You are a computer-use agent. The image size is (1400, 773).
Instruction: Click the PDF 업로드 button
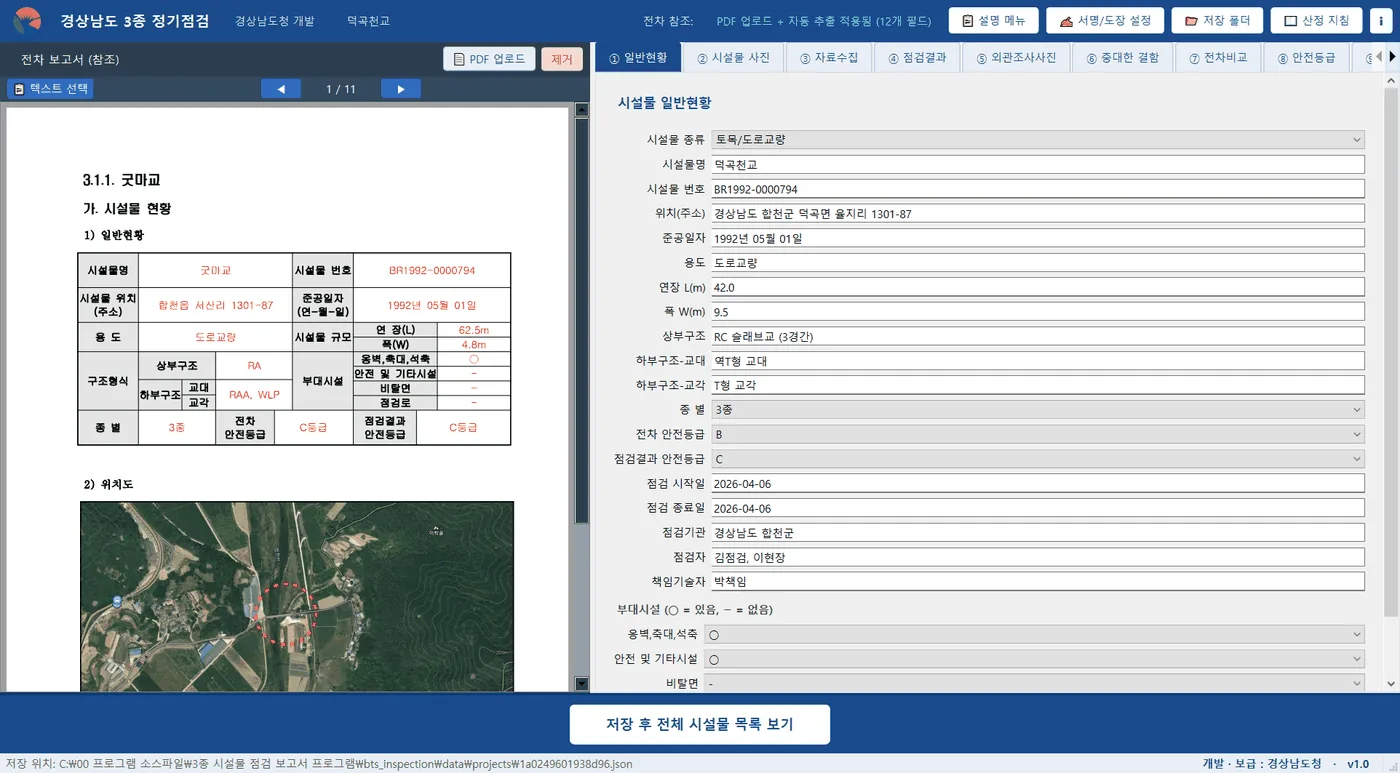(x=489, y=59)
